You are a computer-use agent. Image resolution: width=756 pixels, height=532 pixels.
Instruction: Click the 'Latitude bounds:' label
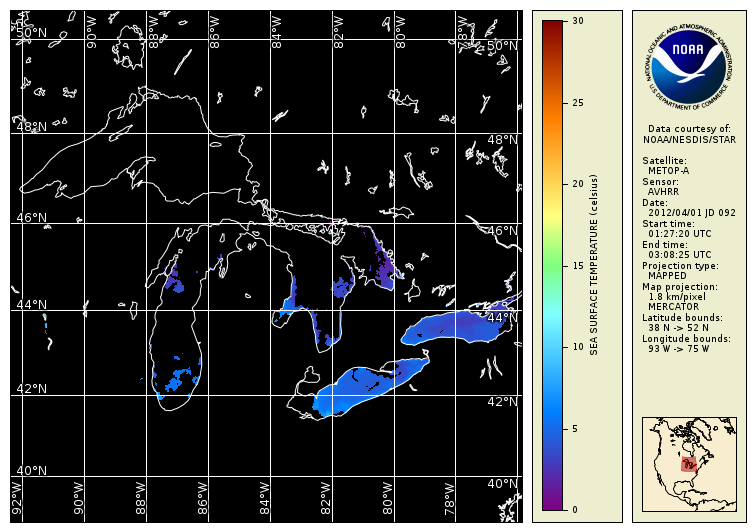pos(682,318)
